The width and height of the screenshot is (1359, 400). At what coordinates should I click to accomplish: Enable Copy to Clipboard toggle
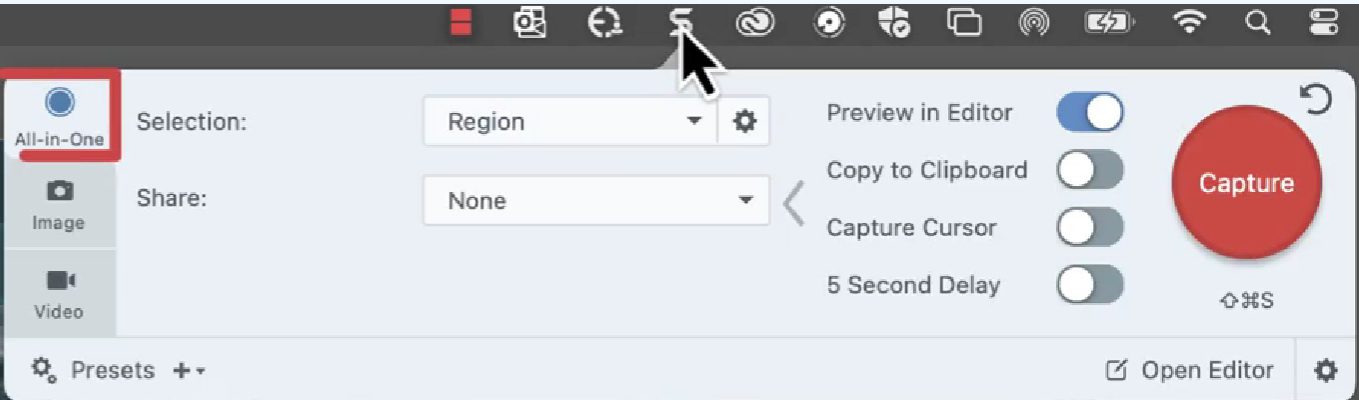[x=1089, y=171]
